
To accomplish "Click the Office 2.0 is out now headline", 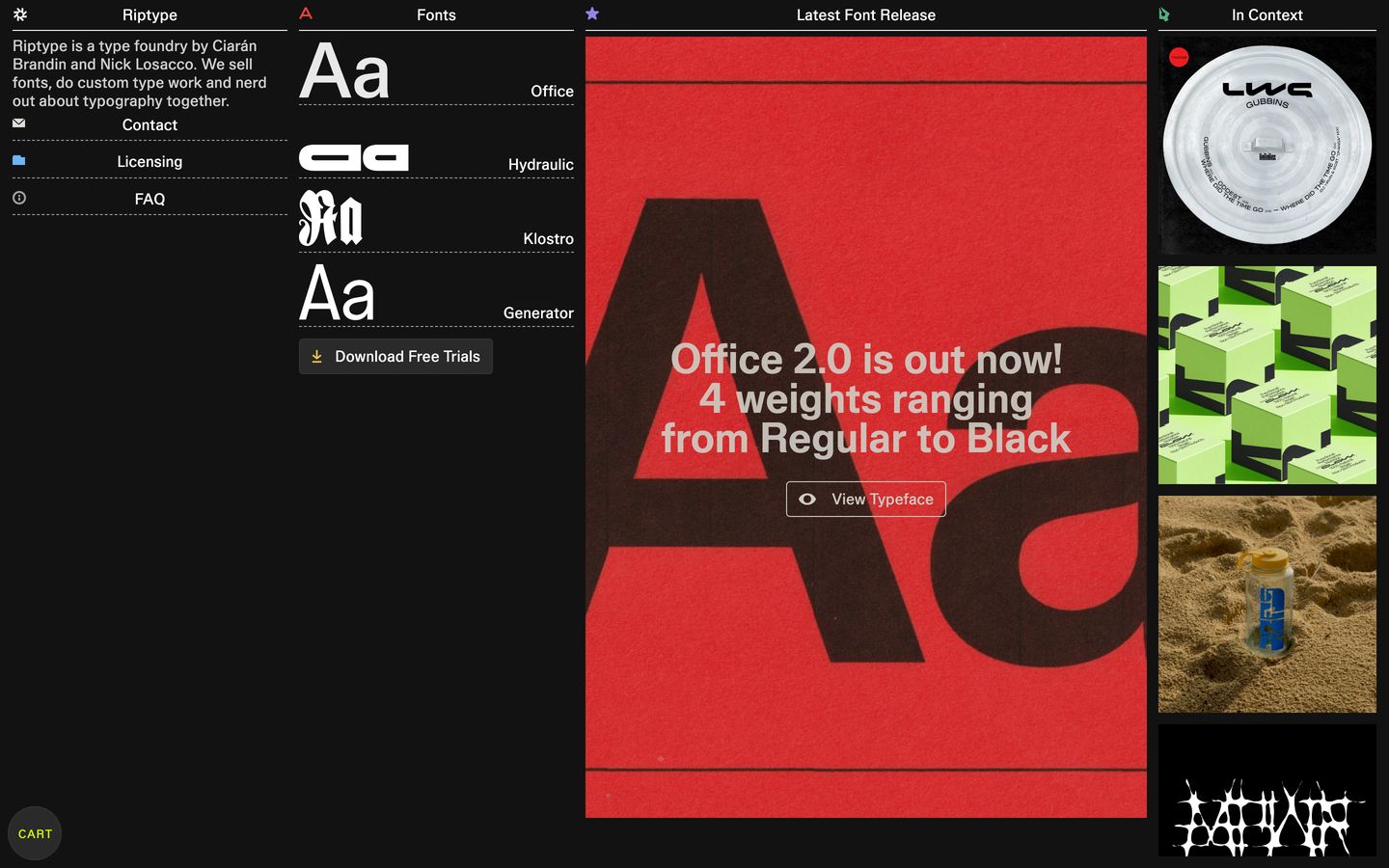I will pyautogui.click(x=866, y=399).
